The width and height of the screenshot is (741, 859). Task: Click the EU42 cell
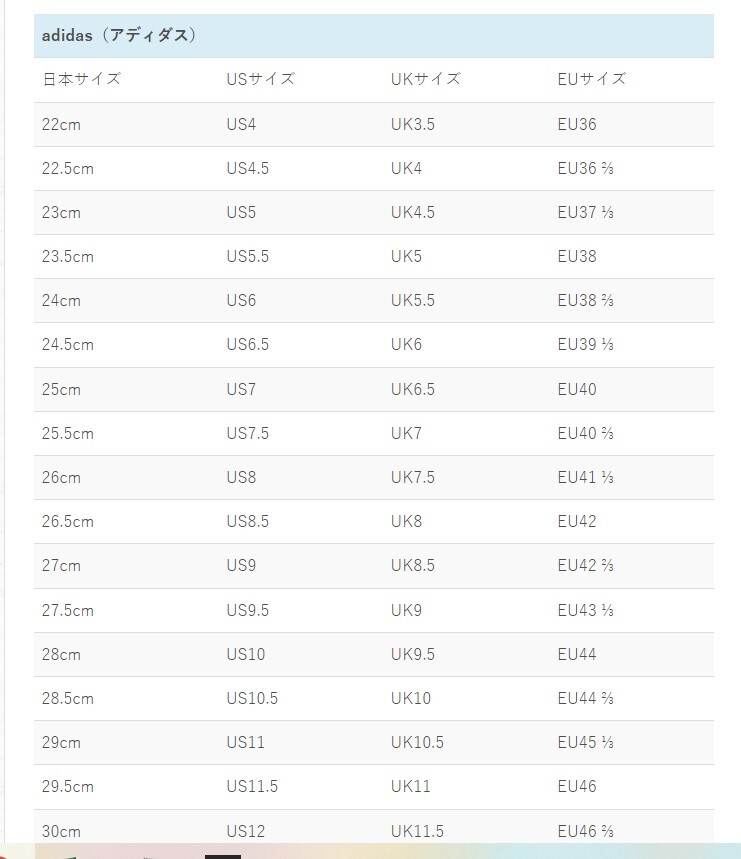[x=577, y=521]
